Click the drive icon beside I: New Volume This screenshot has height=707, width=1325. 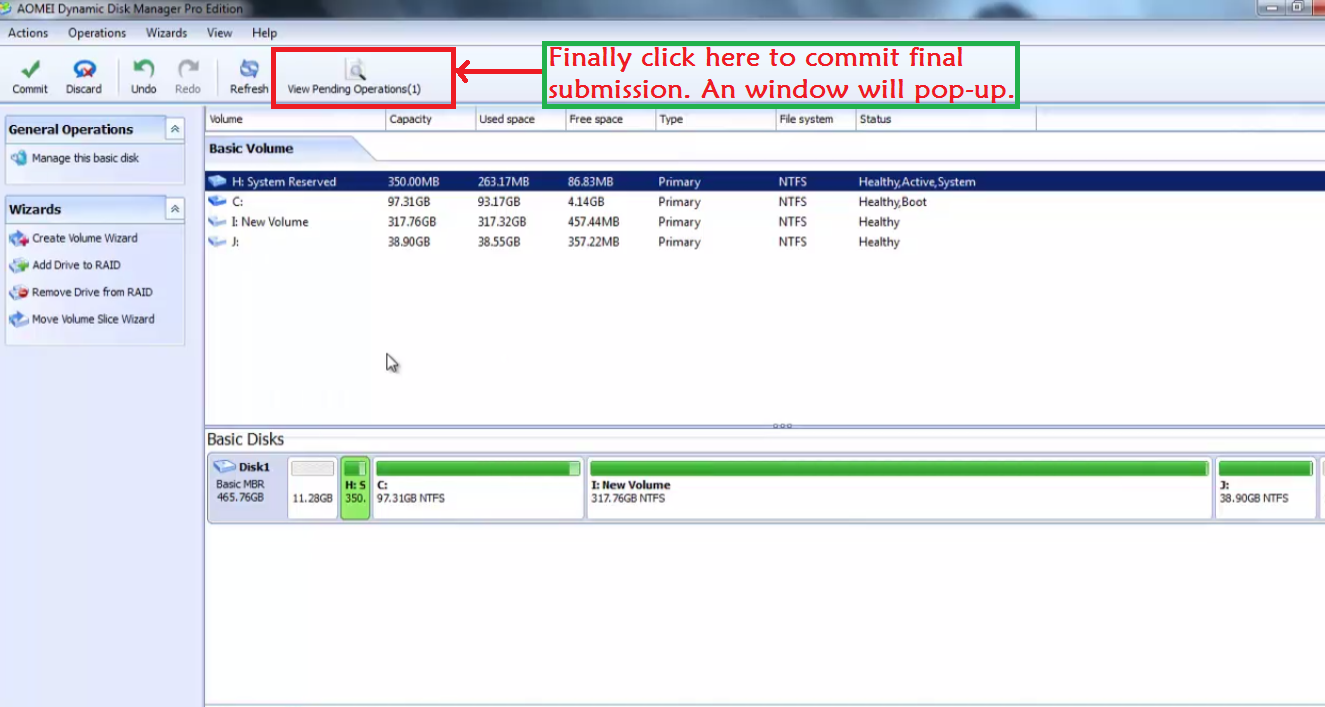(x=217, y=221)
